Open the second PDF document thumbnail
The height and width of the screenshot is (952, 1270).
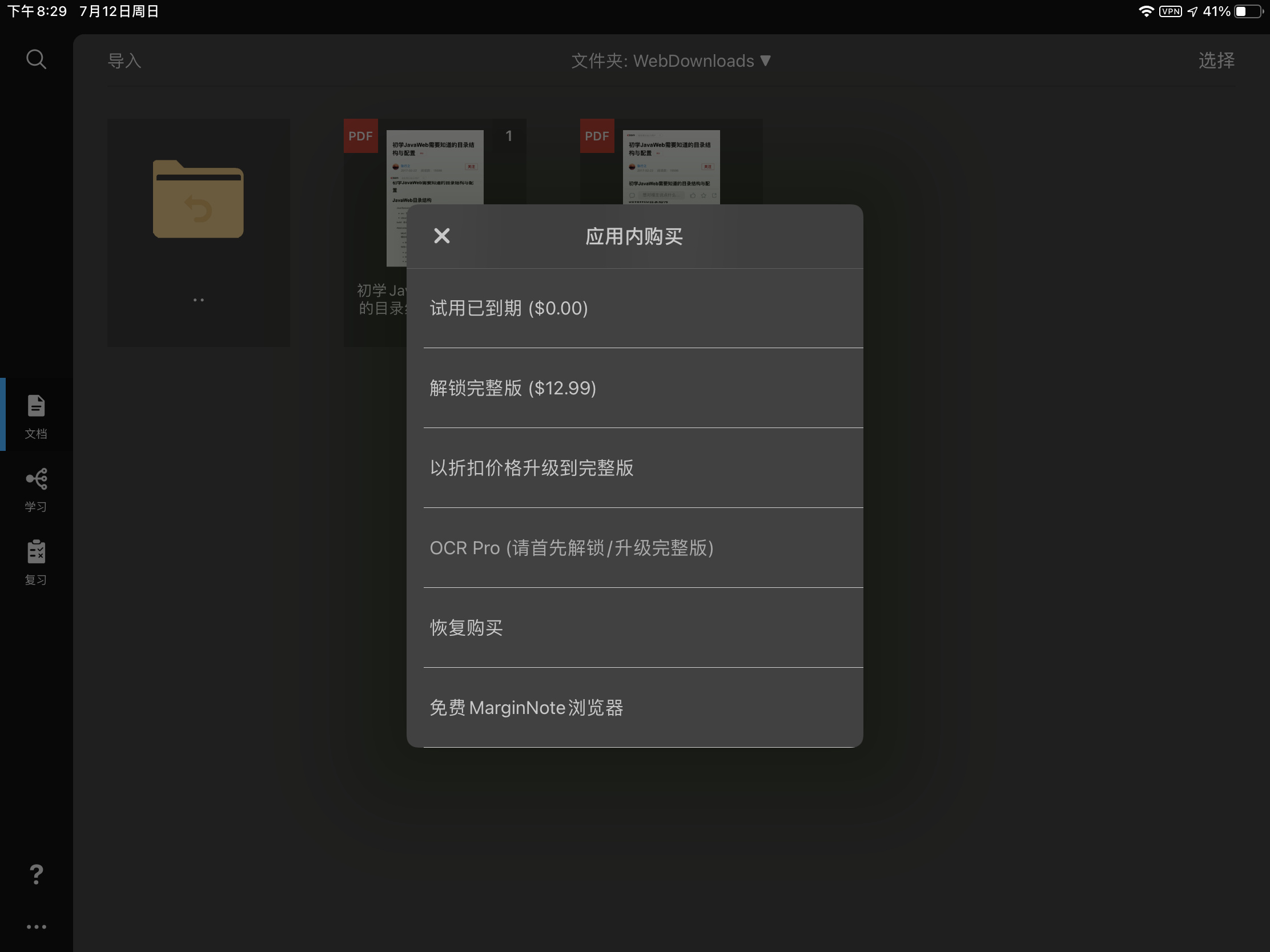[671, 167]
